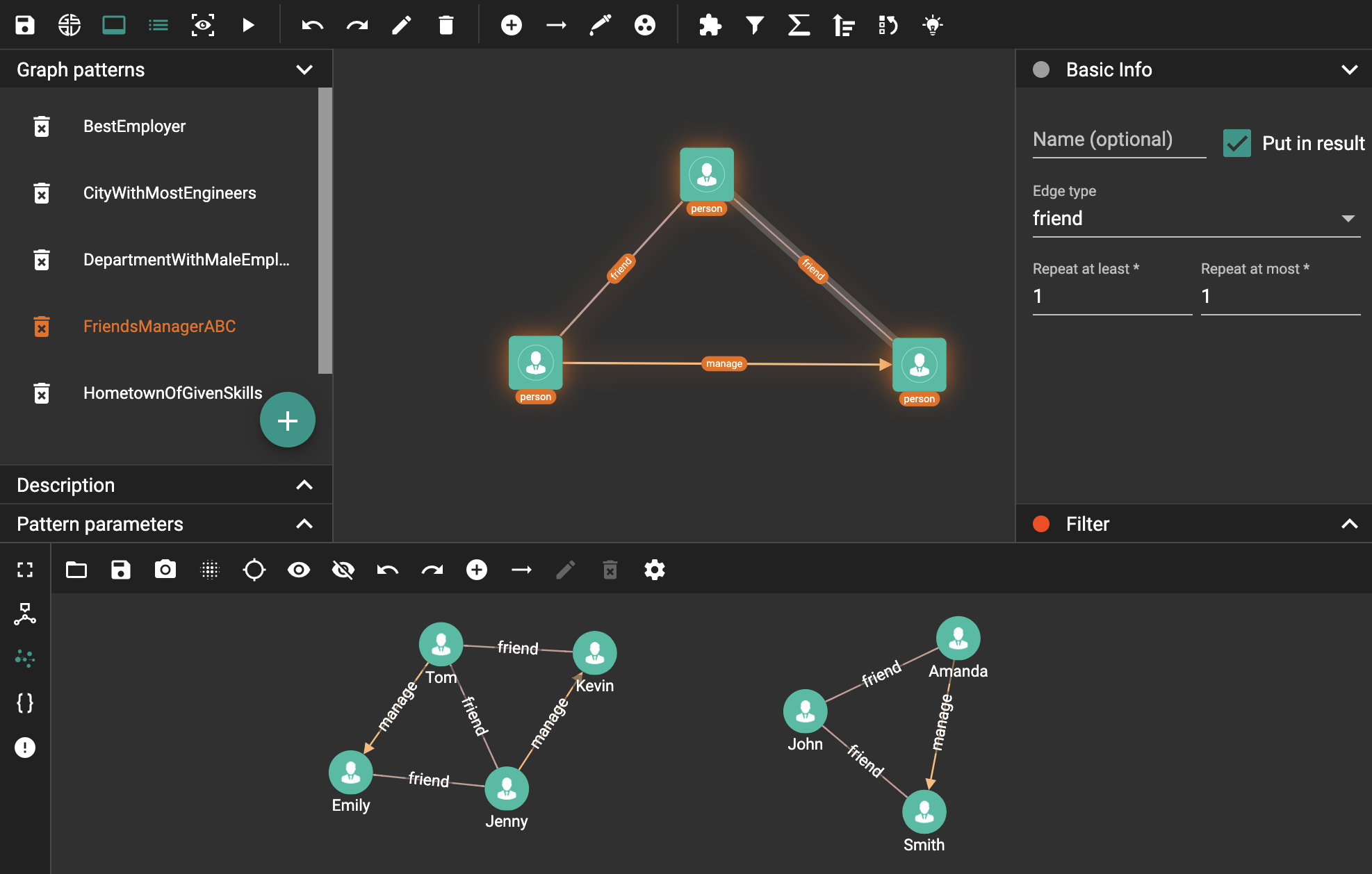Viewport: 1372px width, 874px height.
Task: Select the CityWithMostEngineers pattern
Action: click(x=170, y=193)
